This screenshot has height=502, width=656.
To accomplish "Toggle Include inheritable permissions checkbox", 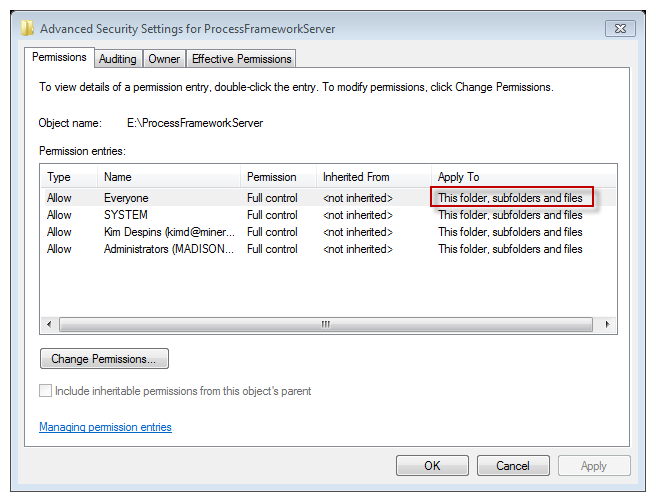I will point(45,391).
